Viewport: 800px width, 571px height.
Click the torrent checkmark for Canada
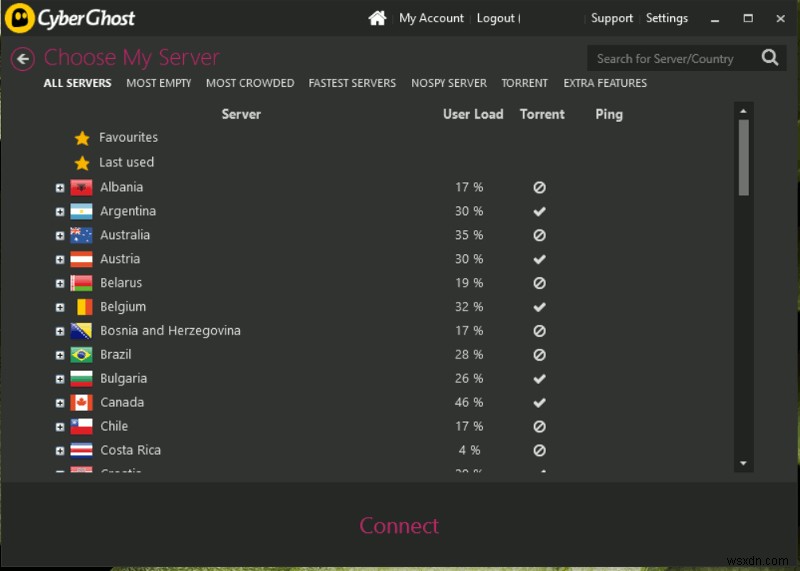[x=539, y=403]
